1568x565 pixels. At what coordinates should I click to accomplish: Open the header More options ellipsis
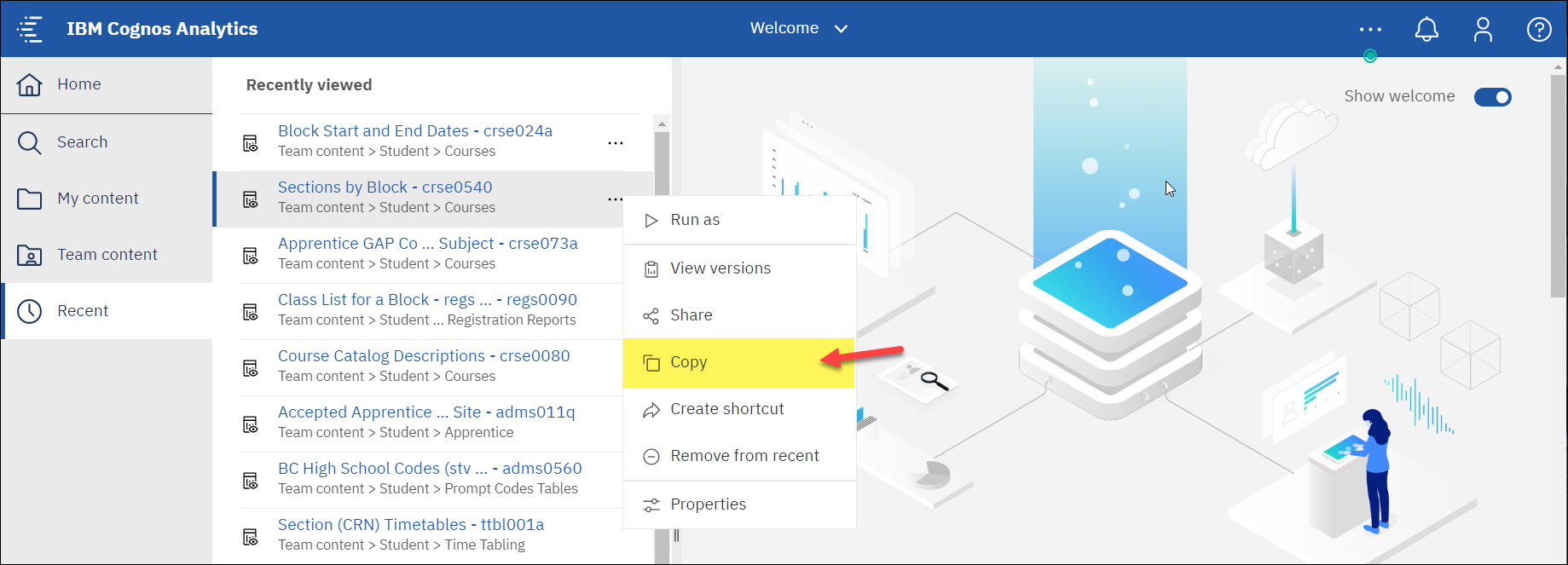coord(1370,29)
